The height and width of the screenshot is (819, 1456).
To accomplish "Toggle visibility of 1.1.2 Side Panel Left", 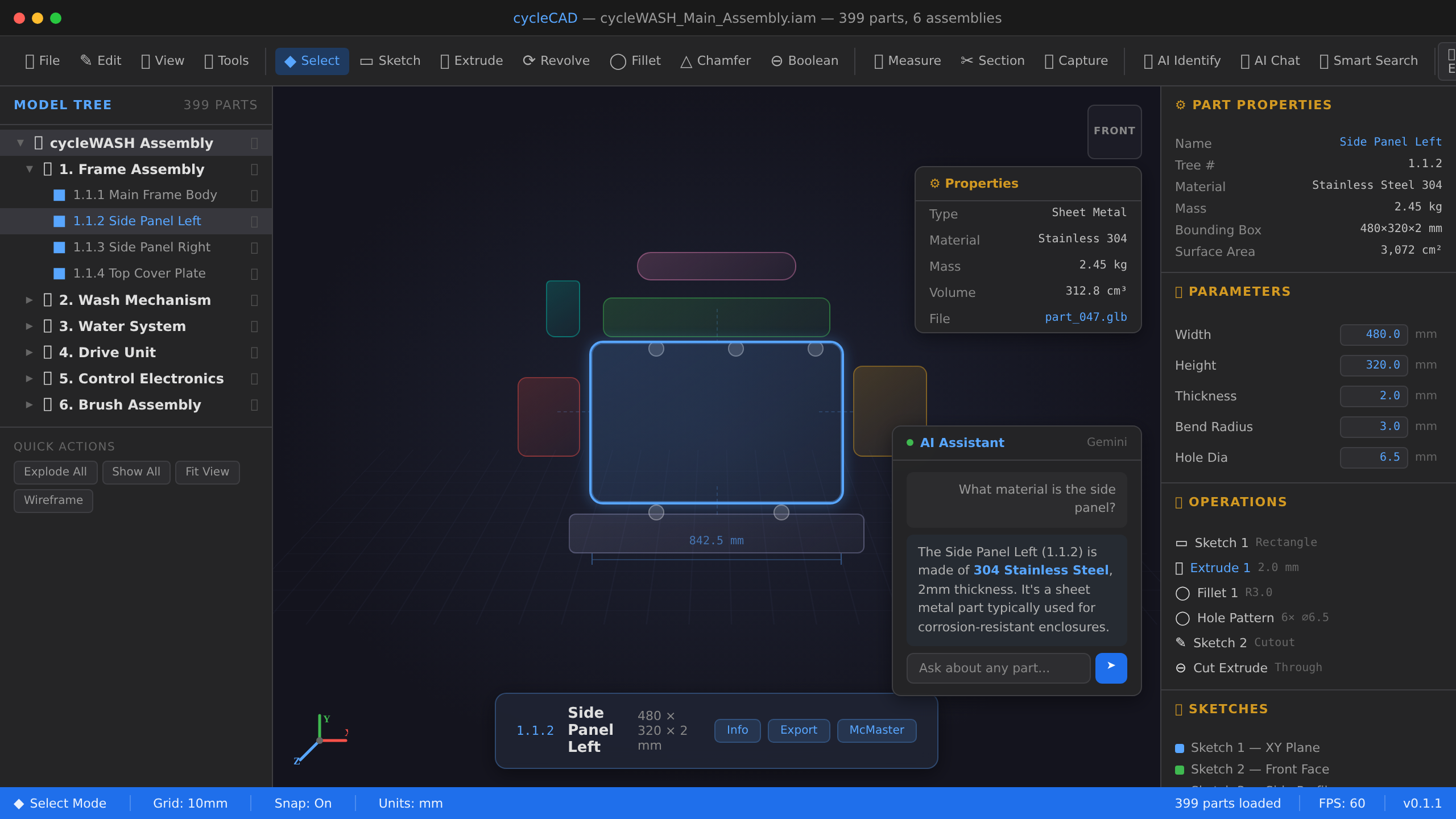I will 254,221.
